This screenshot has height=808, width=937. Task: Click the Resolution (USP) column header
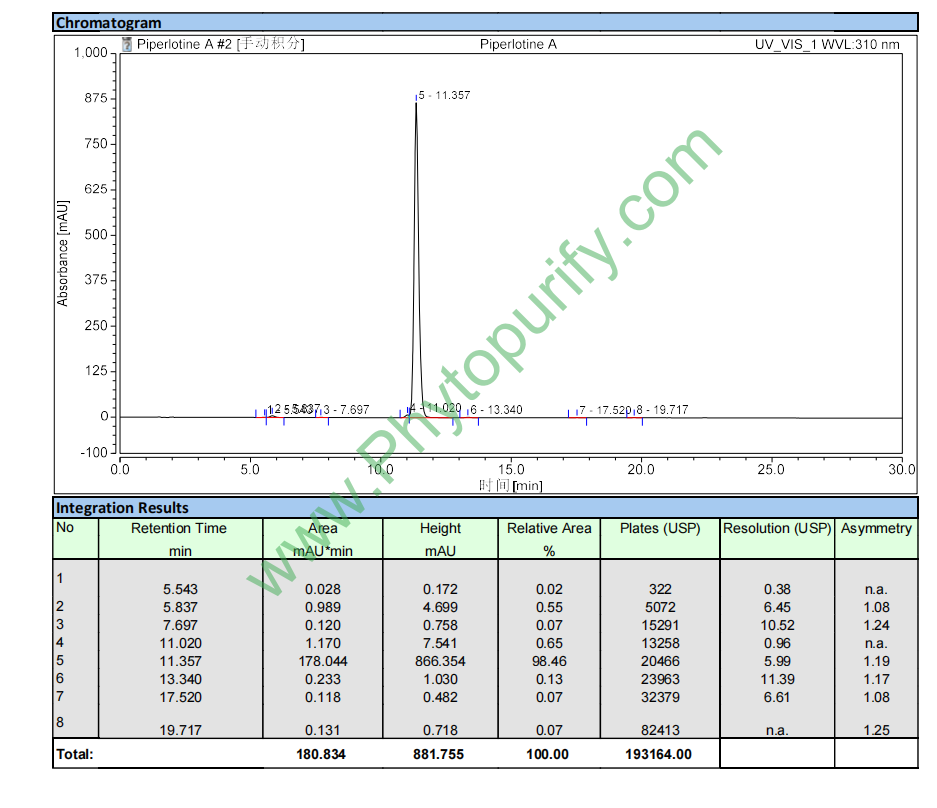point(777,528)
